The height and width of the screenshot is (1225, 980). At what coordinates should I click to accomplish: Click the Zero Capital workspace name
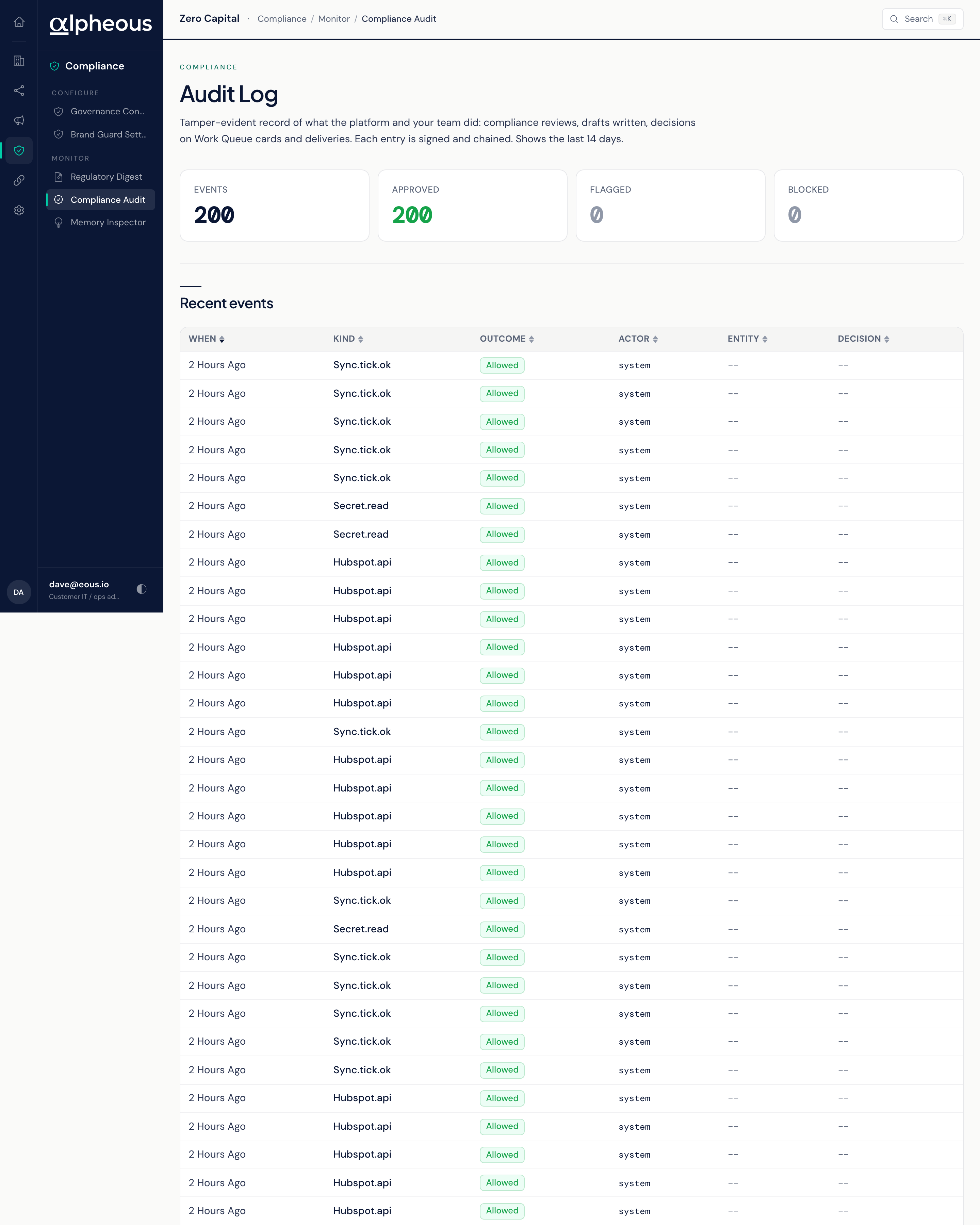209,19
